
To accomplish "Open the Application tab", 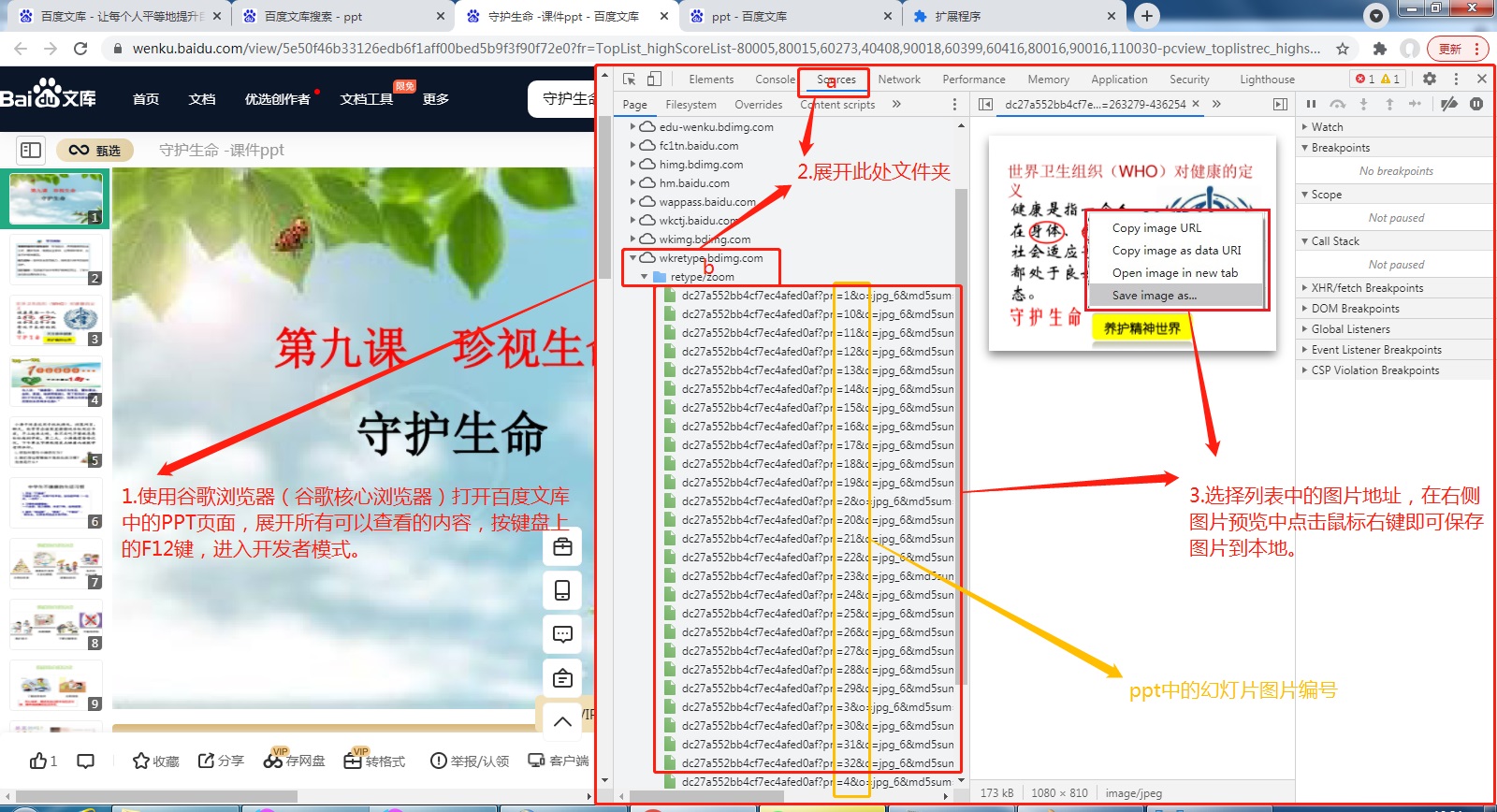I will pyautogui.click(x=1119, y=80).
